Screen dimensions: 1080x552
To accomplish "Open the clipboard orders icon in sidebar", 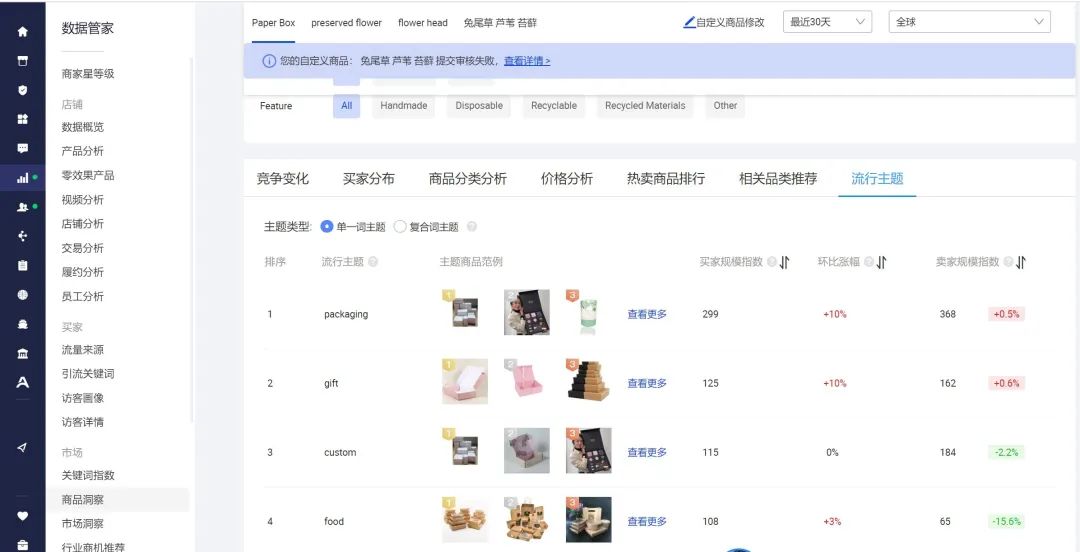I will point(23,265).
